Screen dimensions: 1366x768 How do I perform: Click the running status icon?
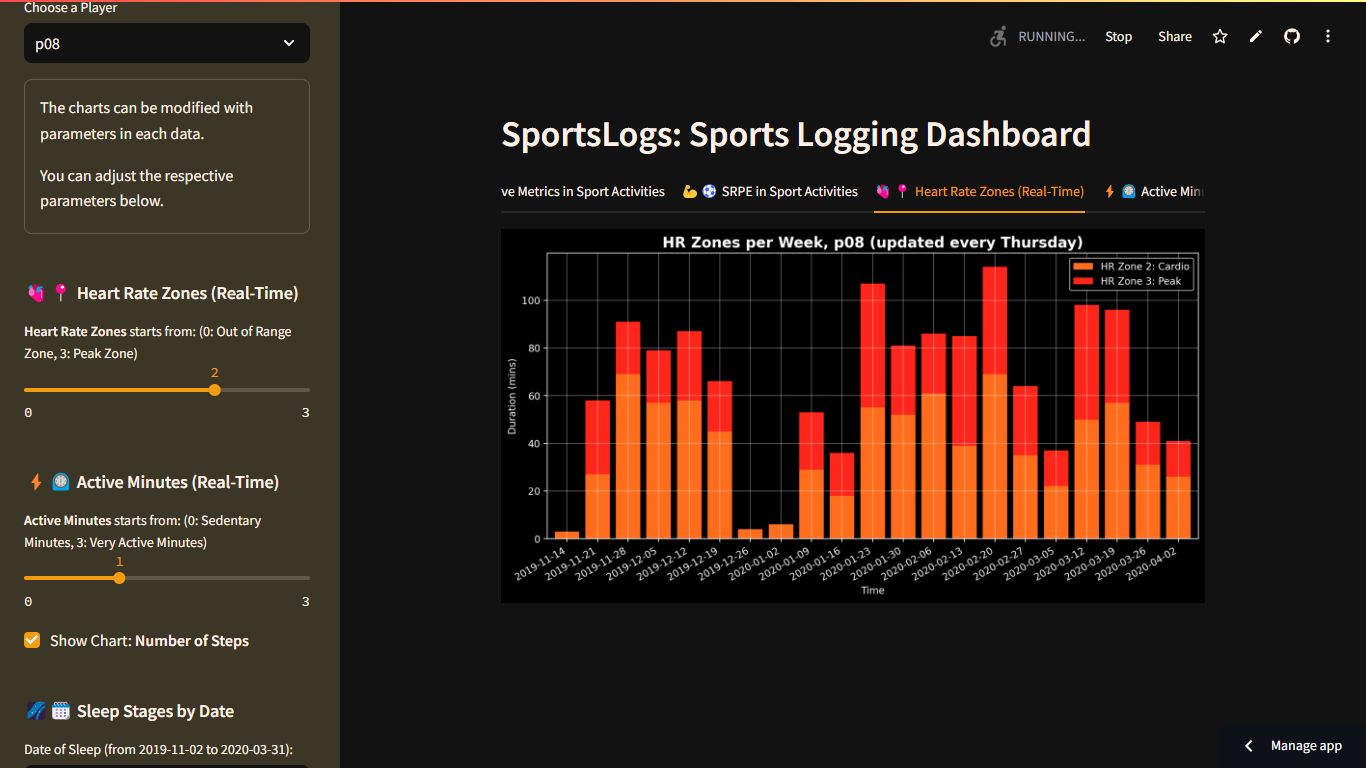tap(998, 36)
